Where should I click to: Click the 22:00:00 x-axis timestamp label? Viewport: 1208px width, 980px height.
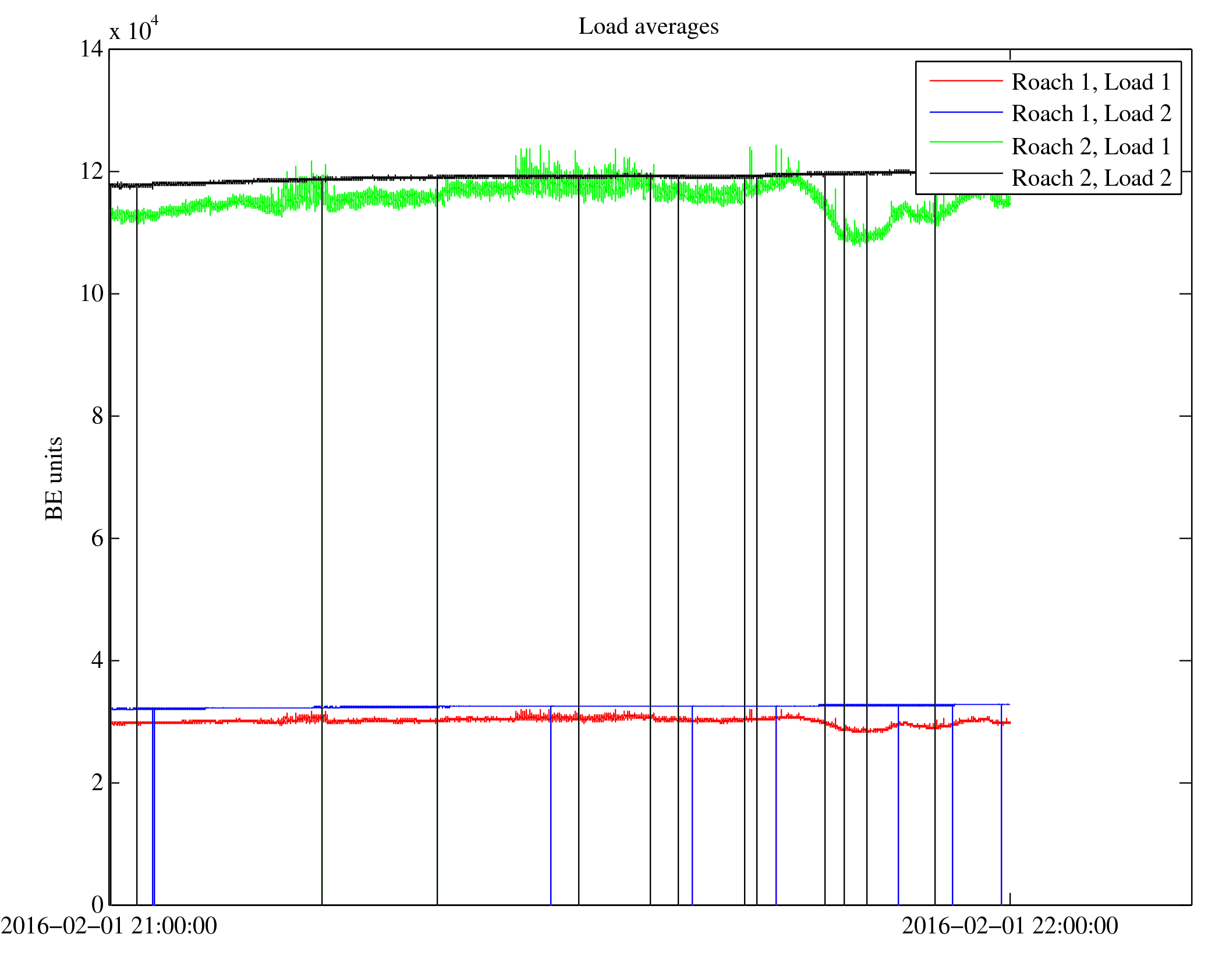tap(1009, 926)
